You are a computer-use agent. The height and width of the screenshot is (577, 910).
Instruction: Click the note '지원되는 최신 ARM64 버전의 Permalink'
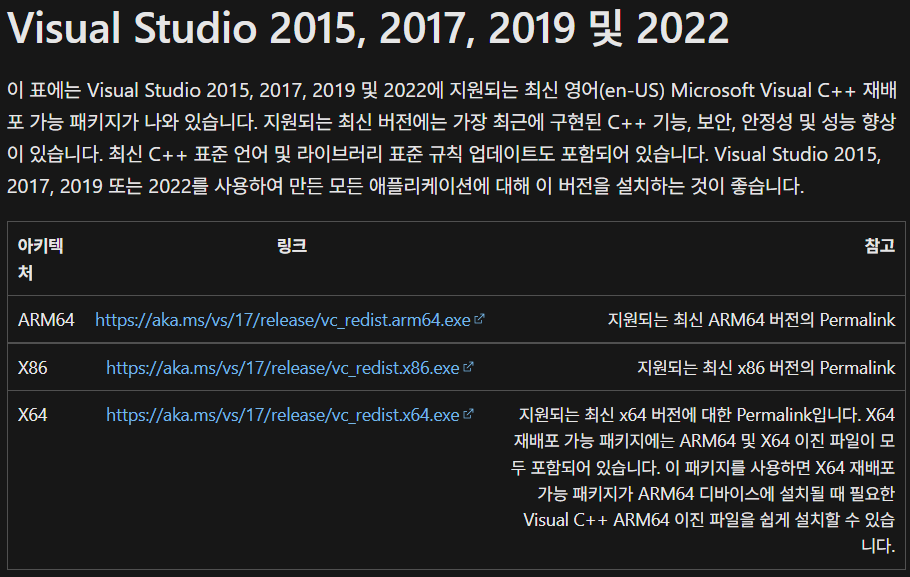coord(751,320)
